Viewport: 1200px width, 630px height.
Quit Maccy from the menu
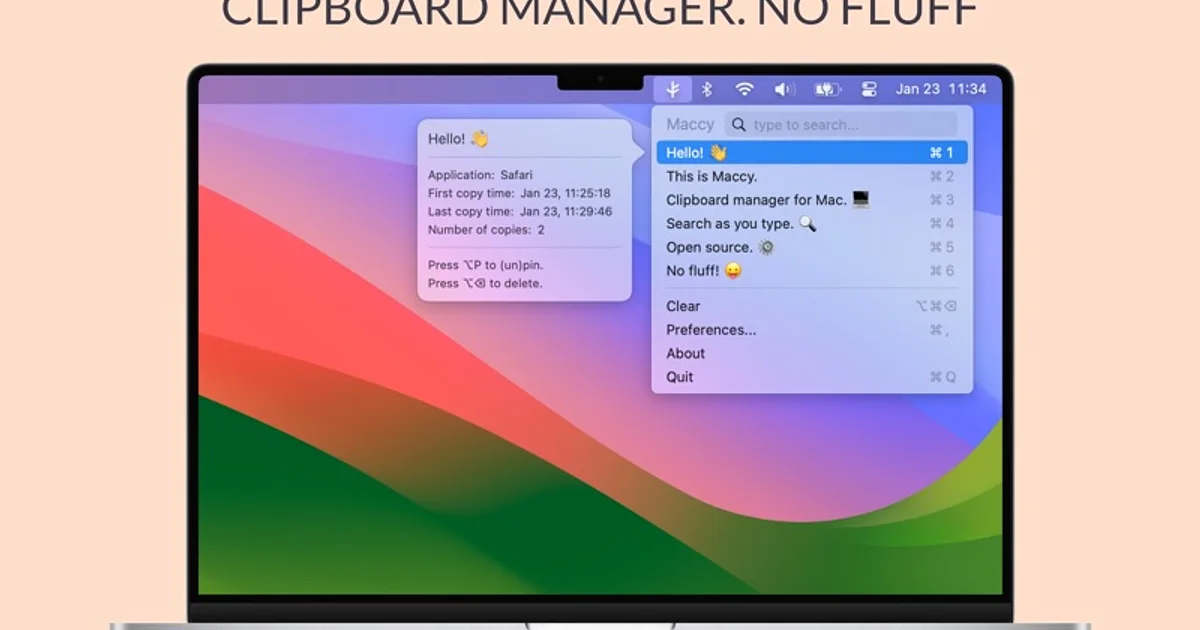[812, 377]
